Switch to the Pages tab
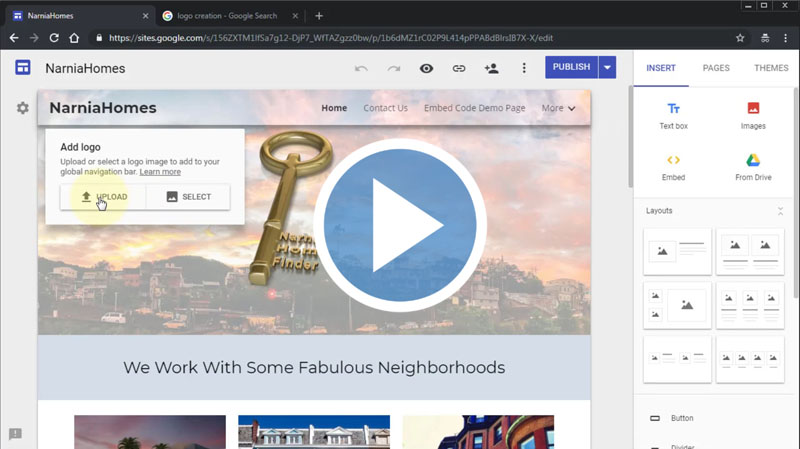Image resolution: width=800 pixels, height=449 pixels. tap(716, 68)
